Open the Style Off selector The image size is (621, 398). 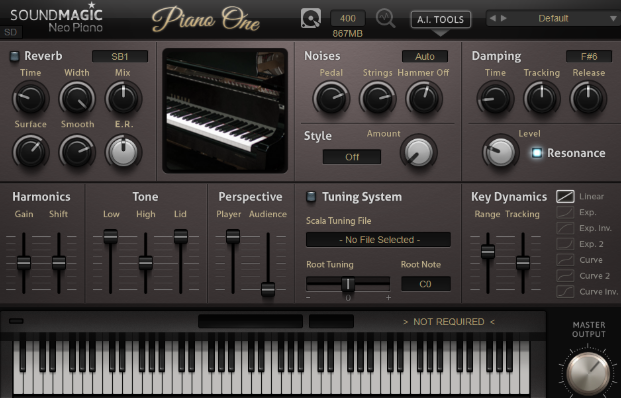[x=352, y=157]
